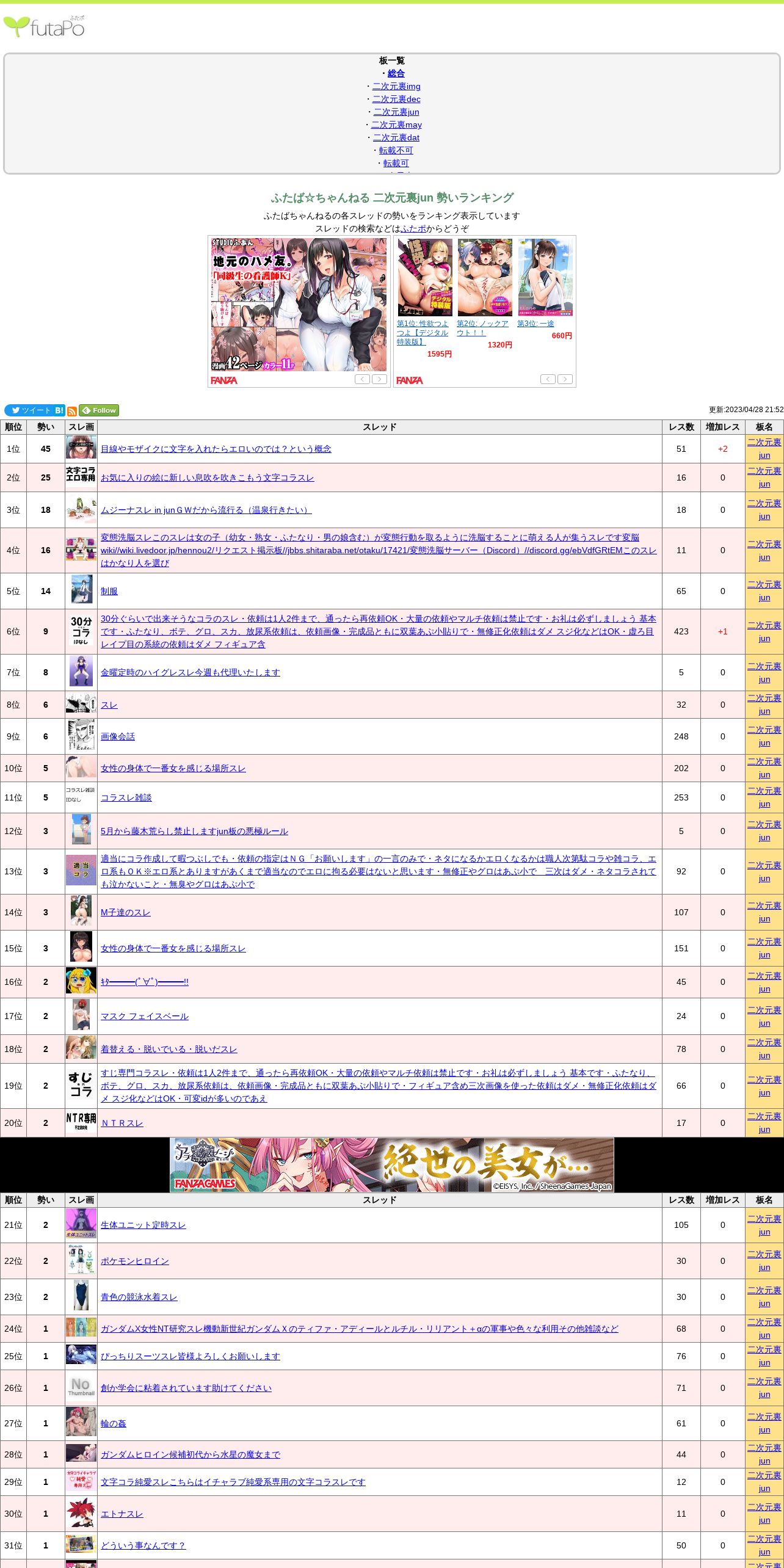Open the ぴっちりスーツスレ thread
This screenshot has height=1568, width=784.
click(x=191, y=1356)
